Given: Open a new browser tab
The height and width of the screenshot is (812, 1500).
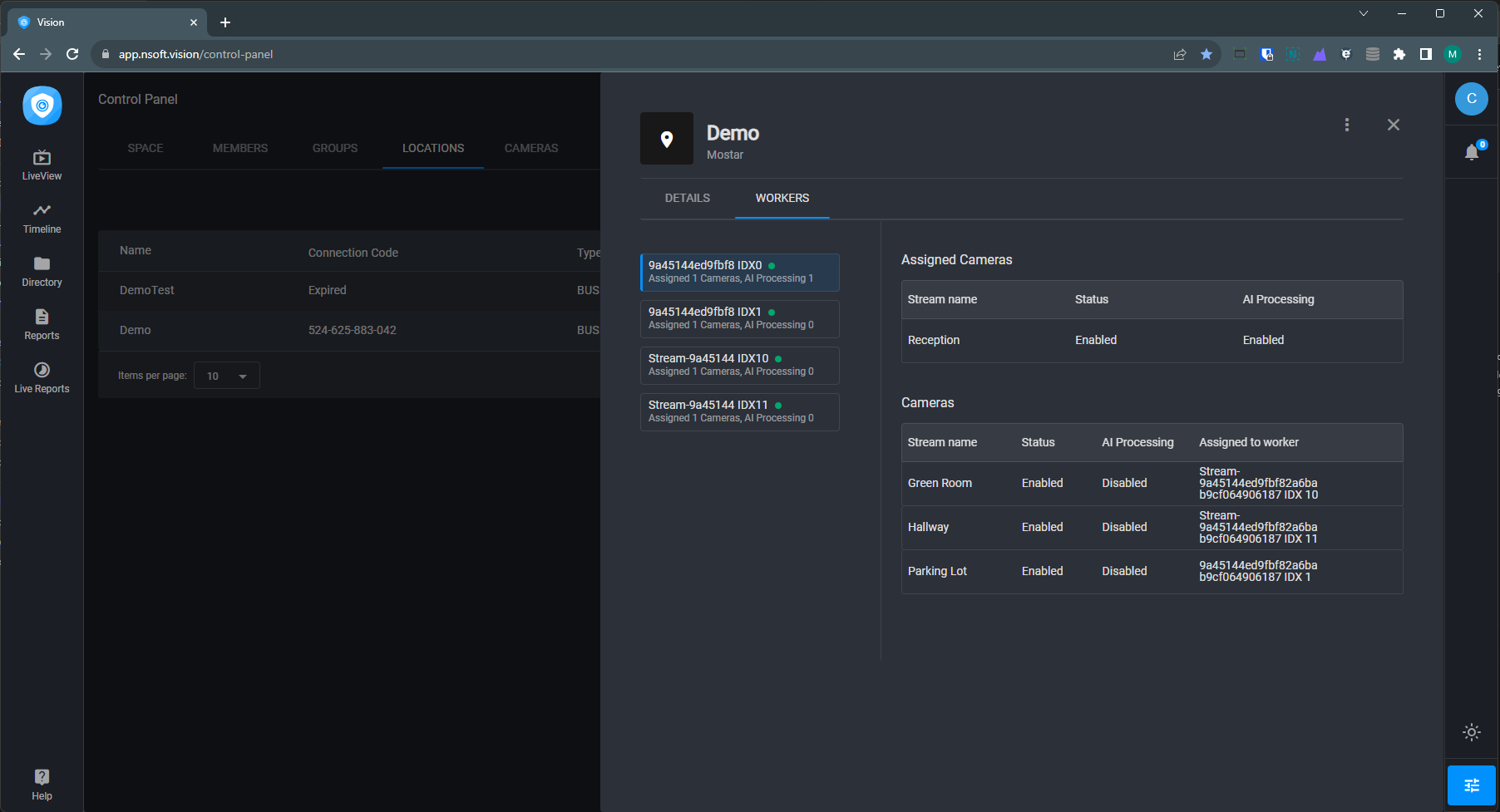Looking at the screenshot, I should [225, 22].
